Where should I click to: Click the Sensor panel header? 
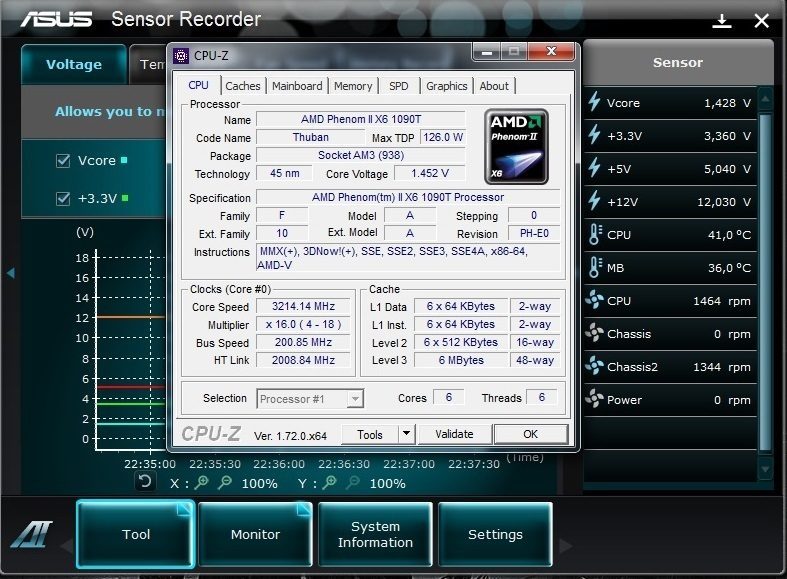click(678, 63)
